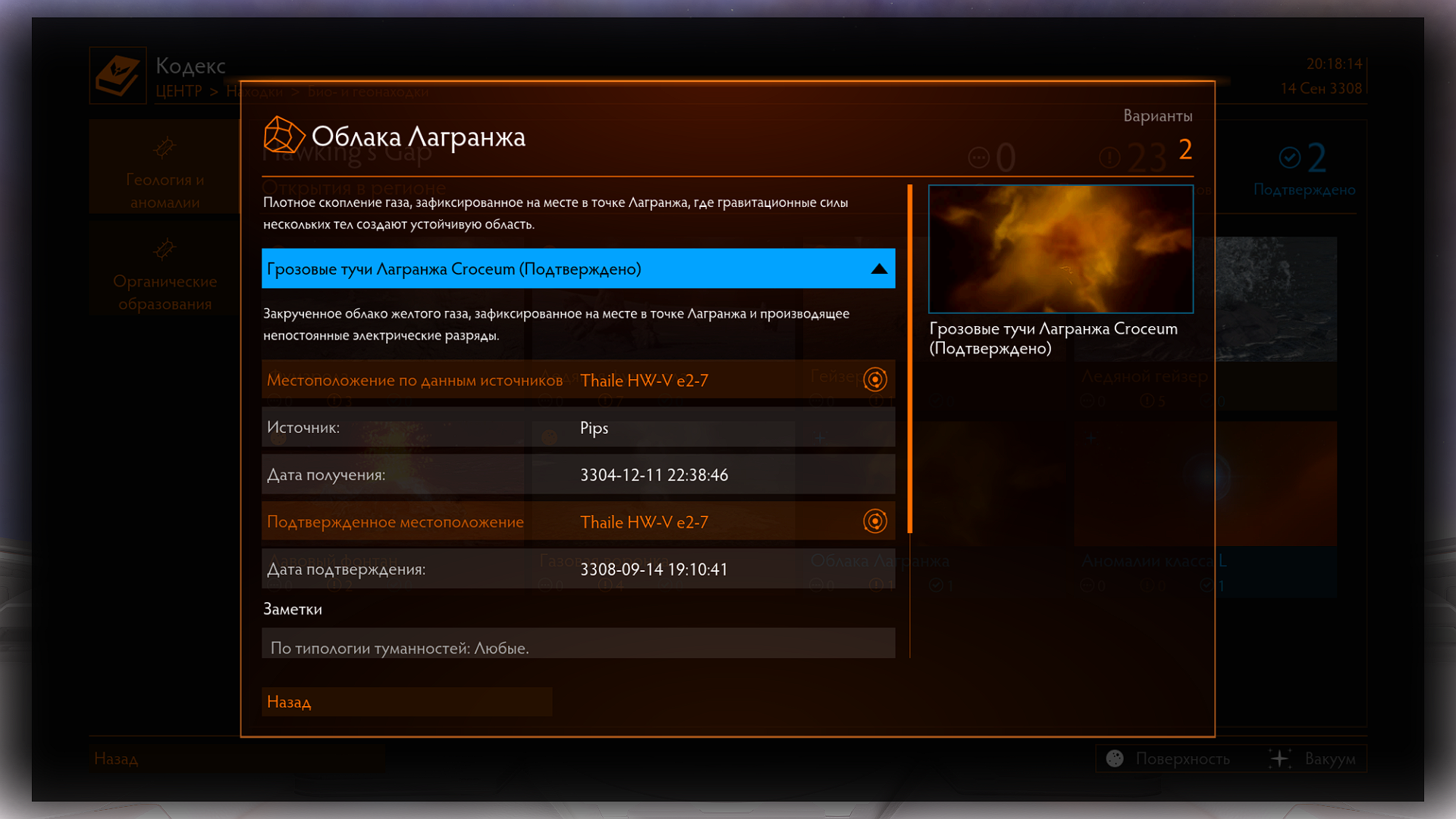Select the Местоположение по данным источников row

point(578,379)
